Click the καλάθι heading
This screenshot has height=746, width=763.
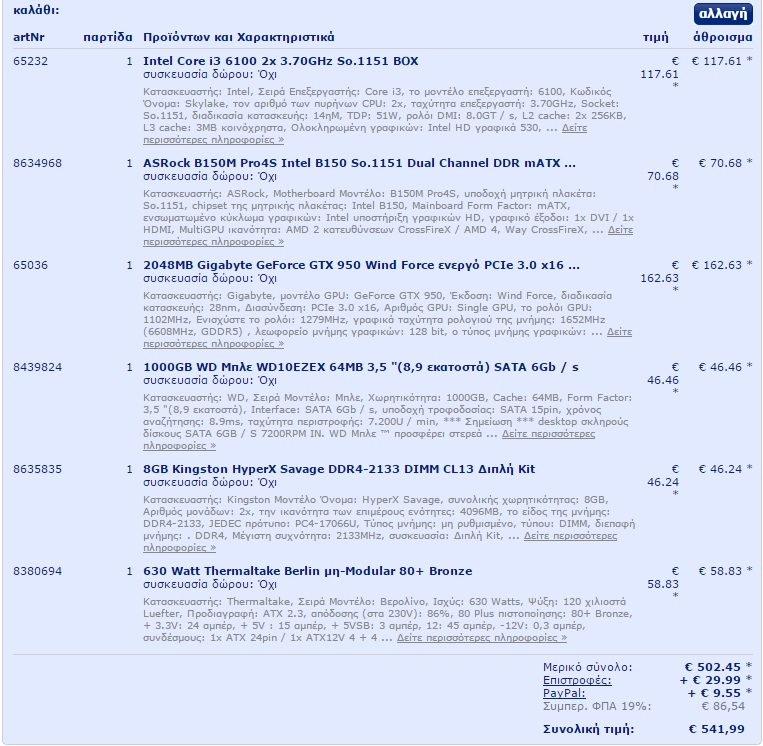point(36,10)
